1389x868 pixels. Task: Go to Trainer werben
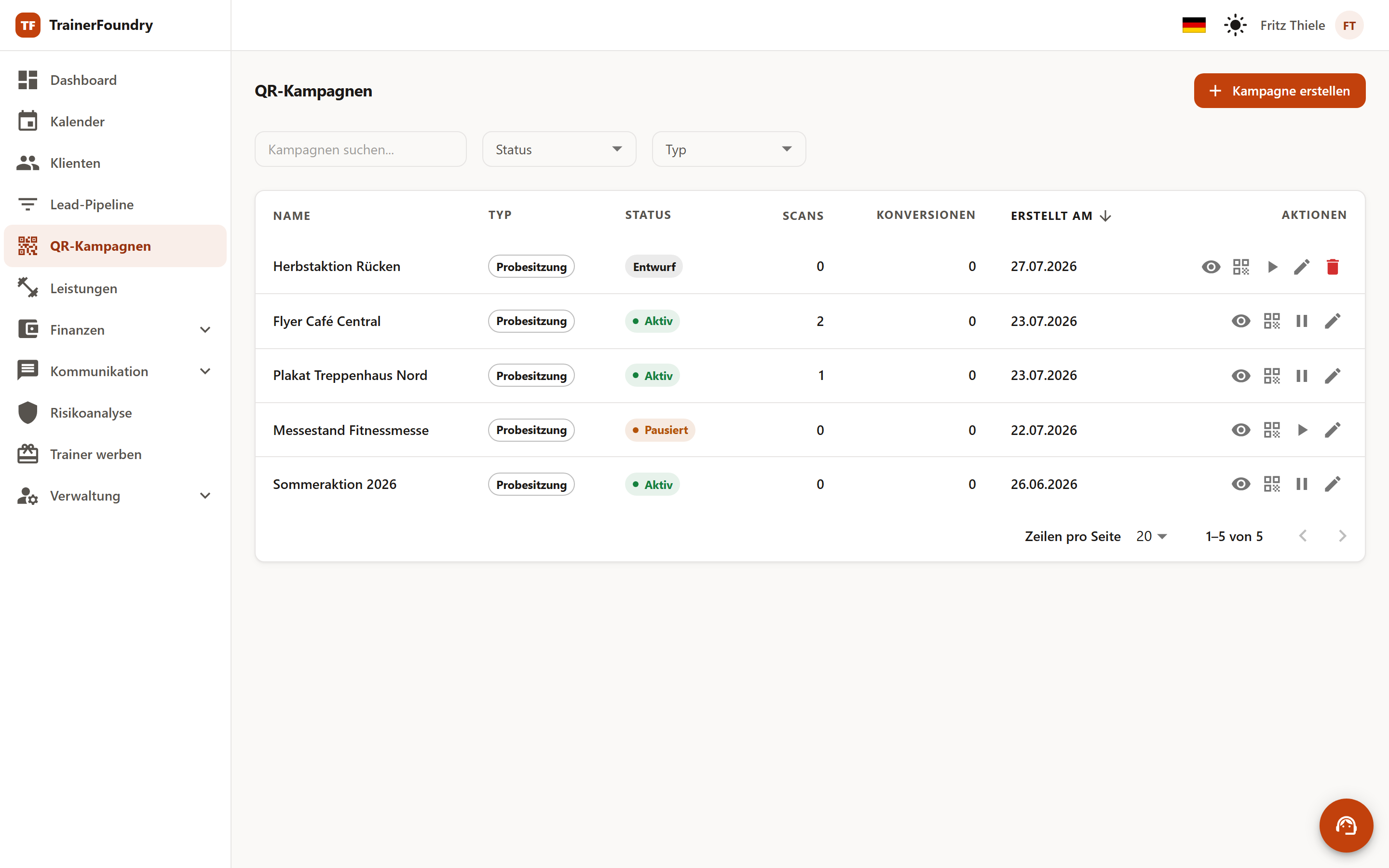(115, 454)
